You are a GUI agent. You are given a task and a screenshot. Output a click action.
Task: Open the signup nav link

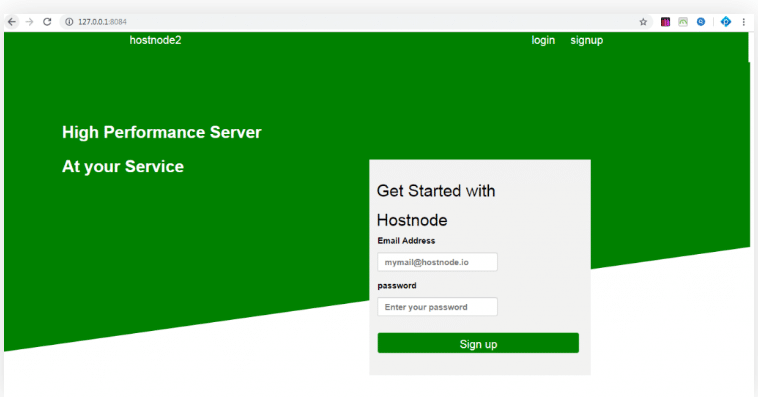point(586,41)
